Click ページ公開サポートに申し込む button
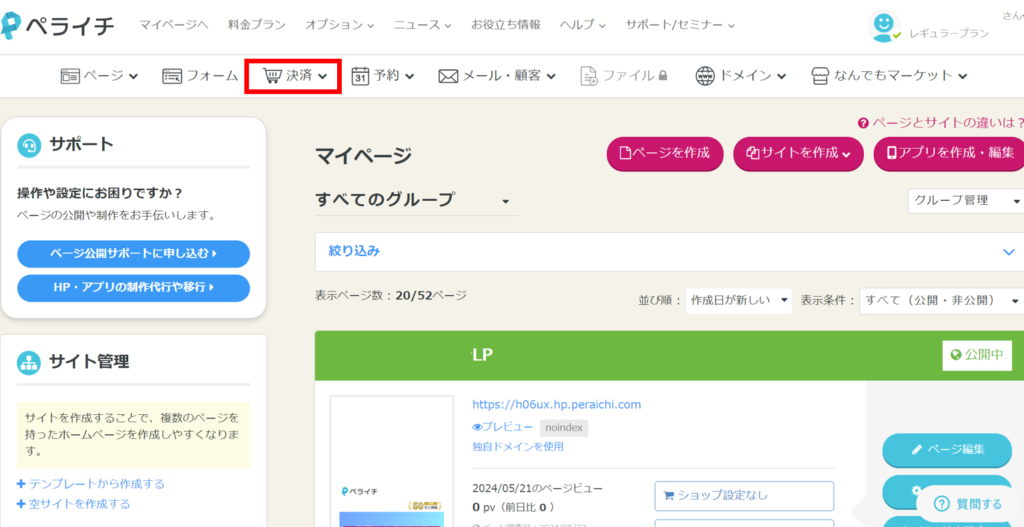The height and width of the screenshot is (527, 1024). (133, 254)
